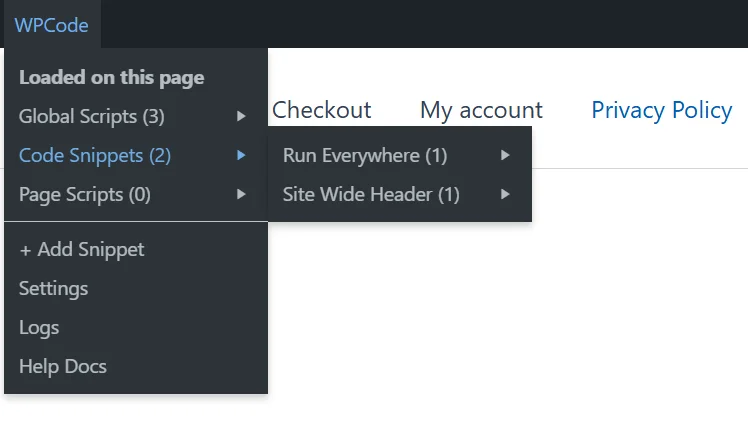Expand the Code Snippets submenu arrow
748x430 pixels.
[x=241, y=156]
